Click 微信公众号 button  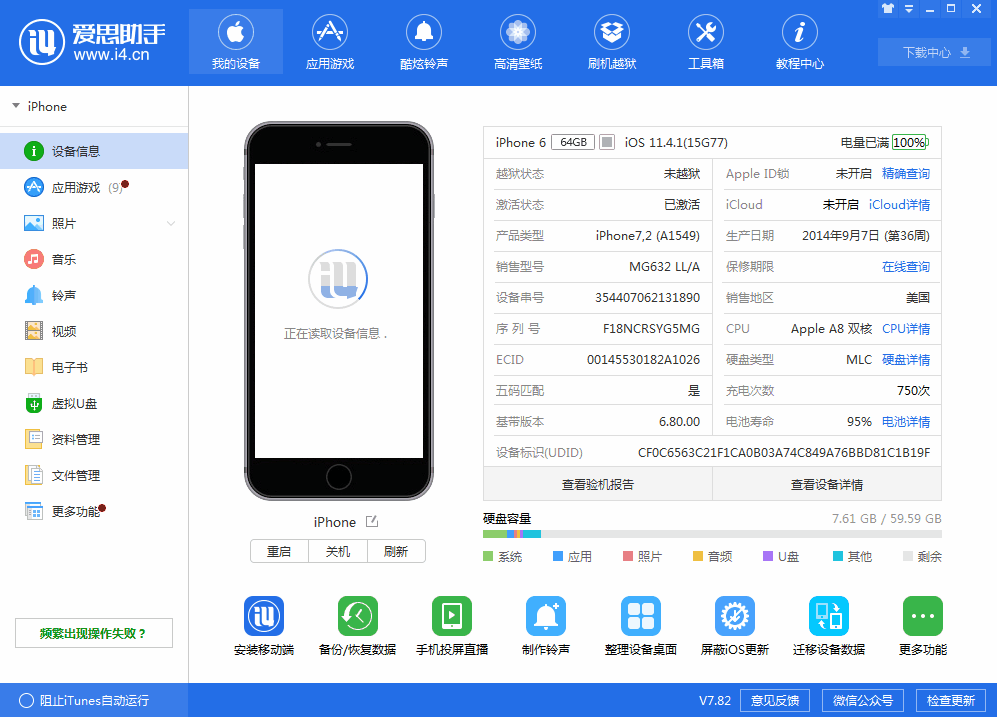863,700
